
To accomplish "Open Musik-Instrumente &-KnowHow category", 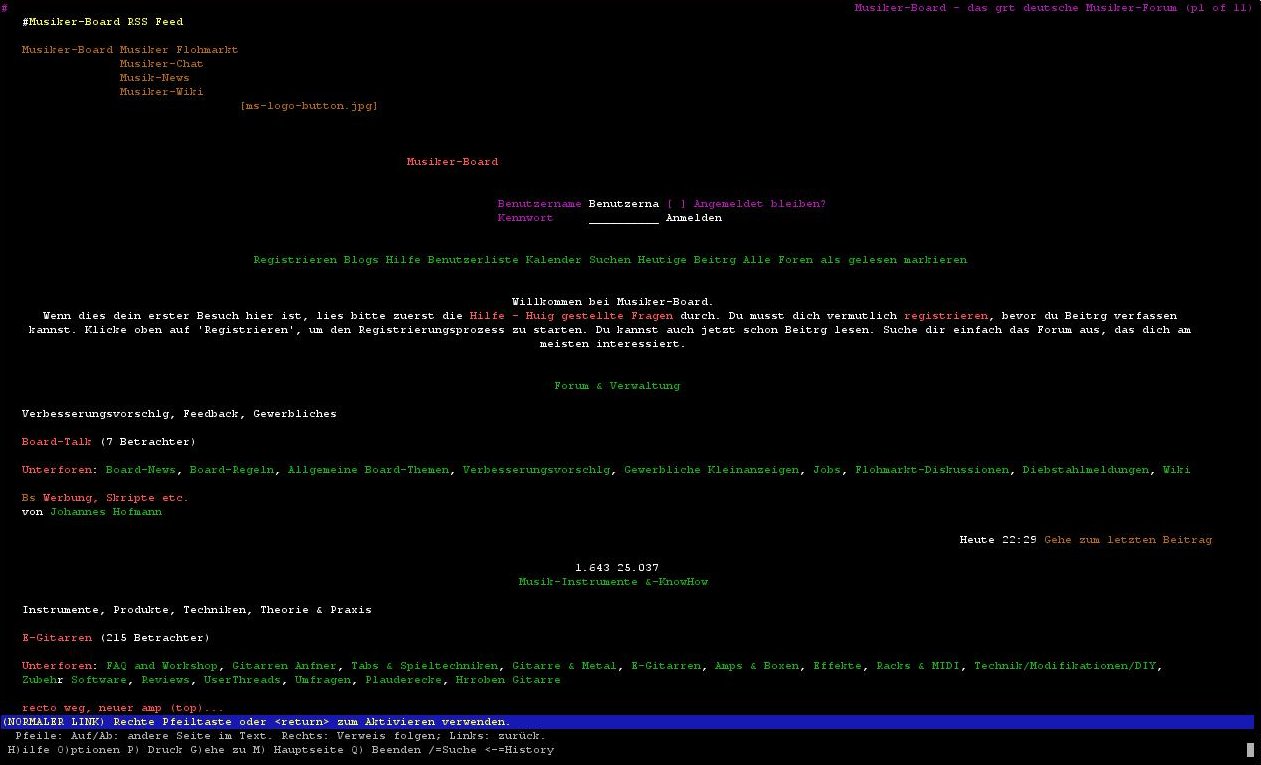I will (613, 582).
